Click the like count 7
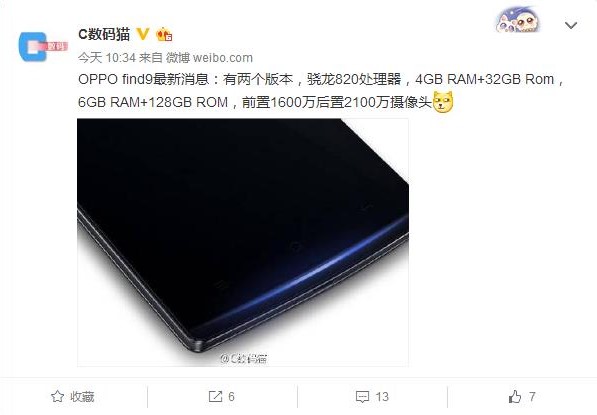 point(532,397)
